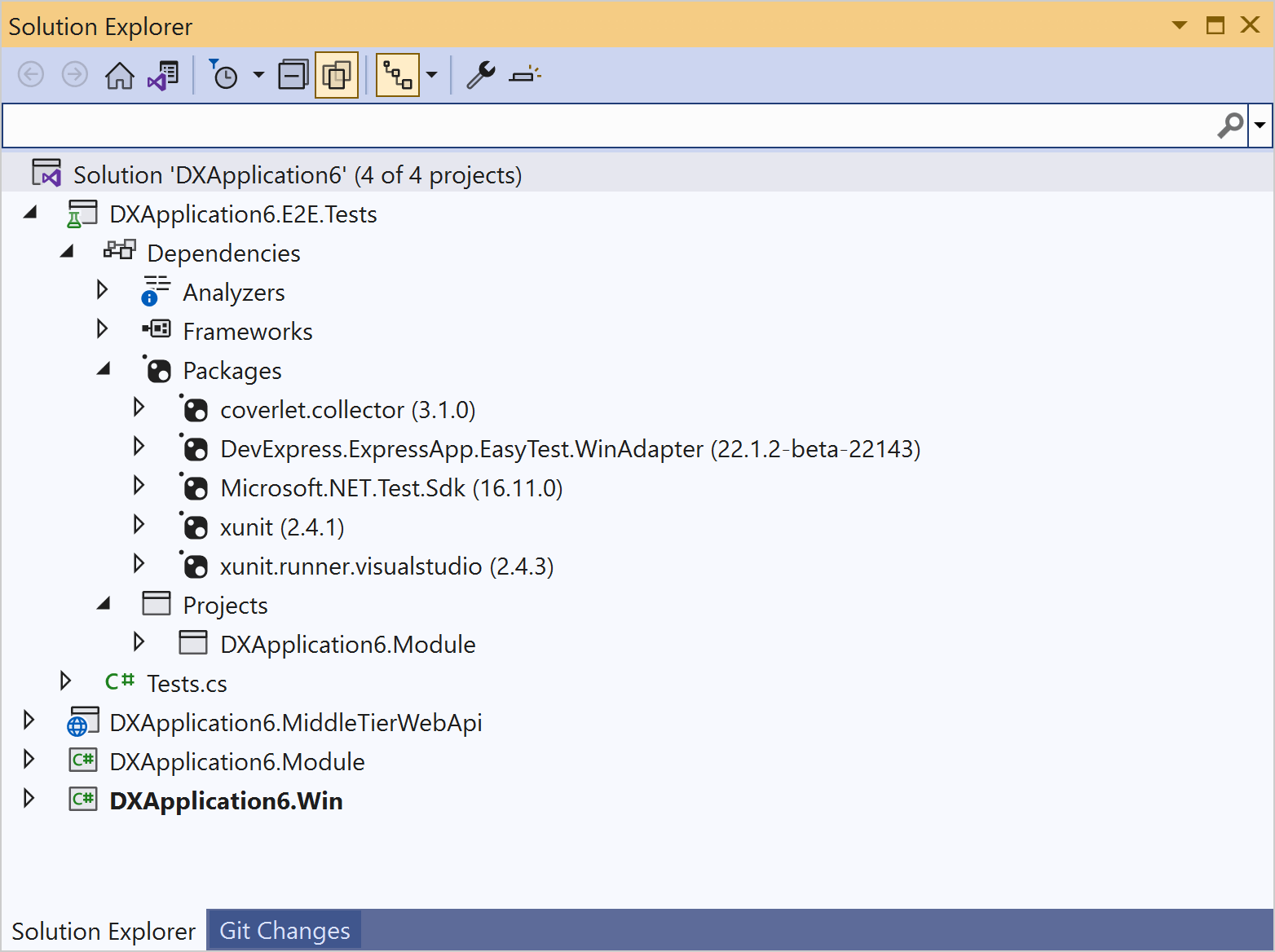Expand the DXApplication6.Win project
Screen dimensions: 1275x952
click(29, 799)
